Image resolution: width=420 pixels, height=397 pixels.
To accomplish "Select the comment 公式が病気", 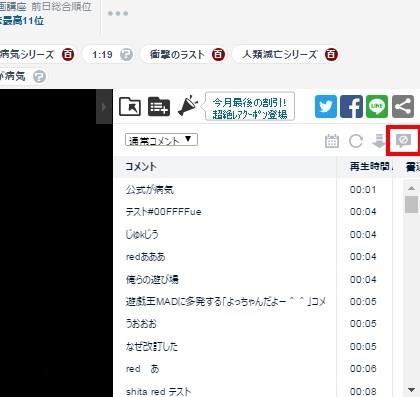I will pos(150,190).
